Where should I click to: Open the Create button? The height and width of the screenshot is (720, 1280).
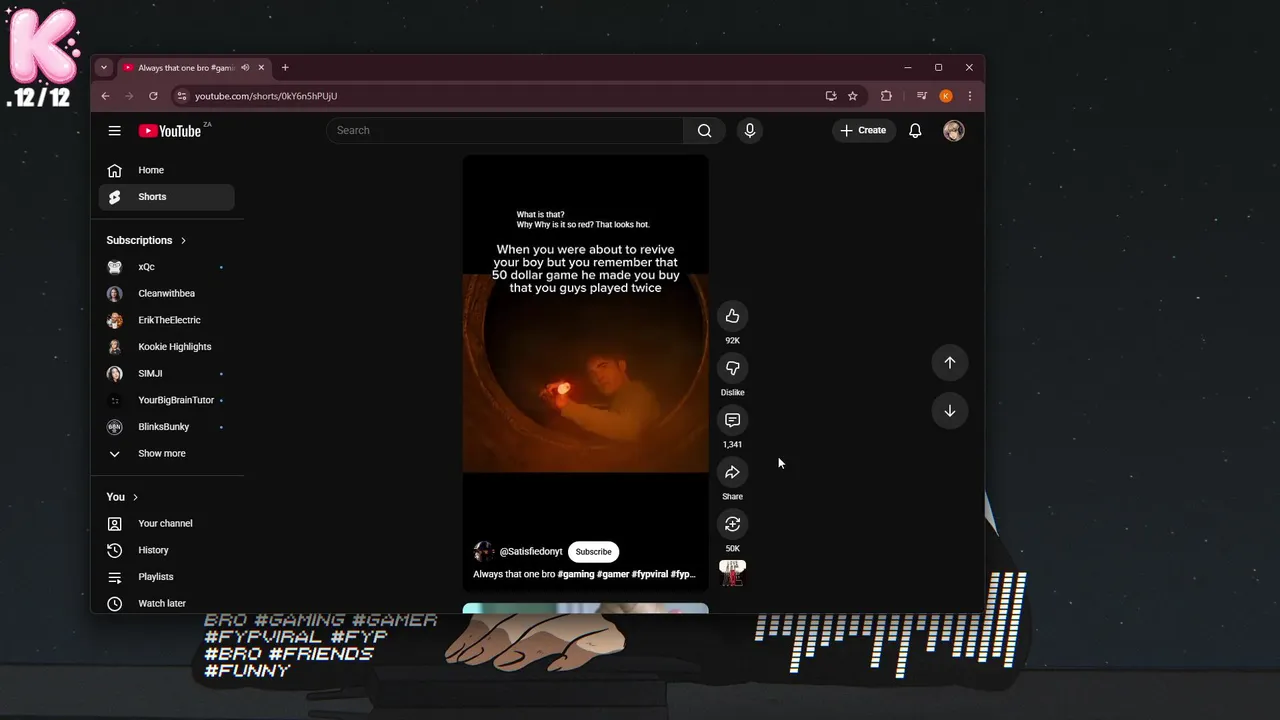point(864,131)
